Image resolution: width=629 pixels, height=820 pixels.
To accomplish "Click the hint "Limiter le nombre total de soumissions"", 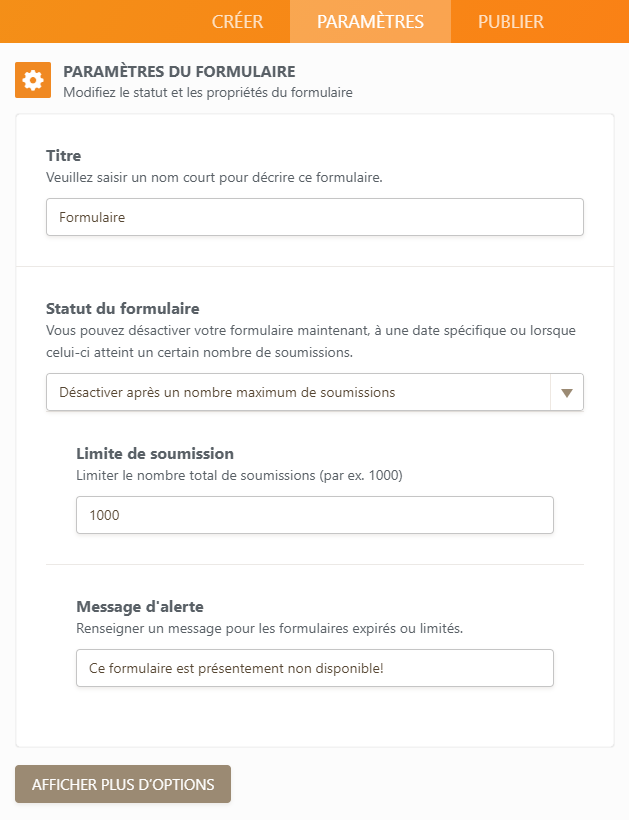I will click(239, 475).
